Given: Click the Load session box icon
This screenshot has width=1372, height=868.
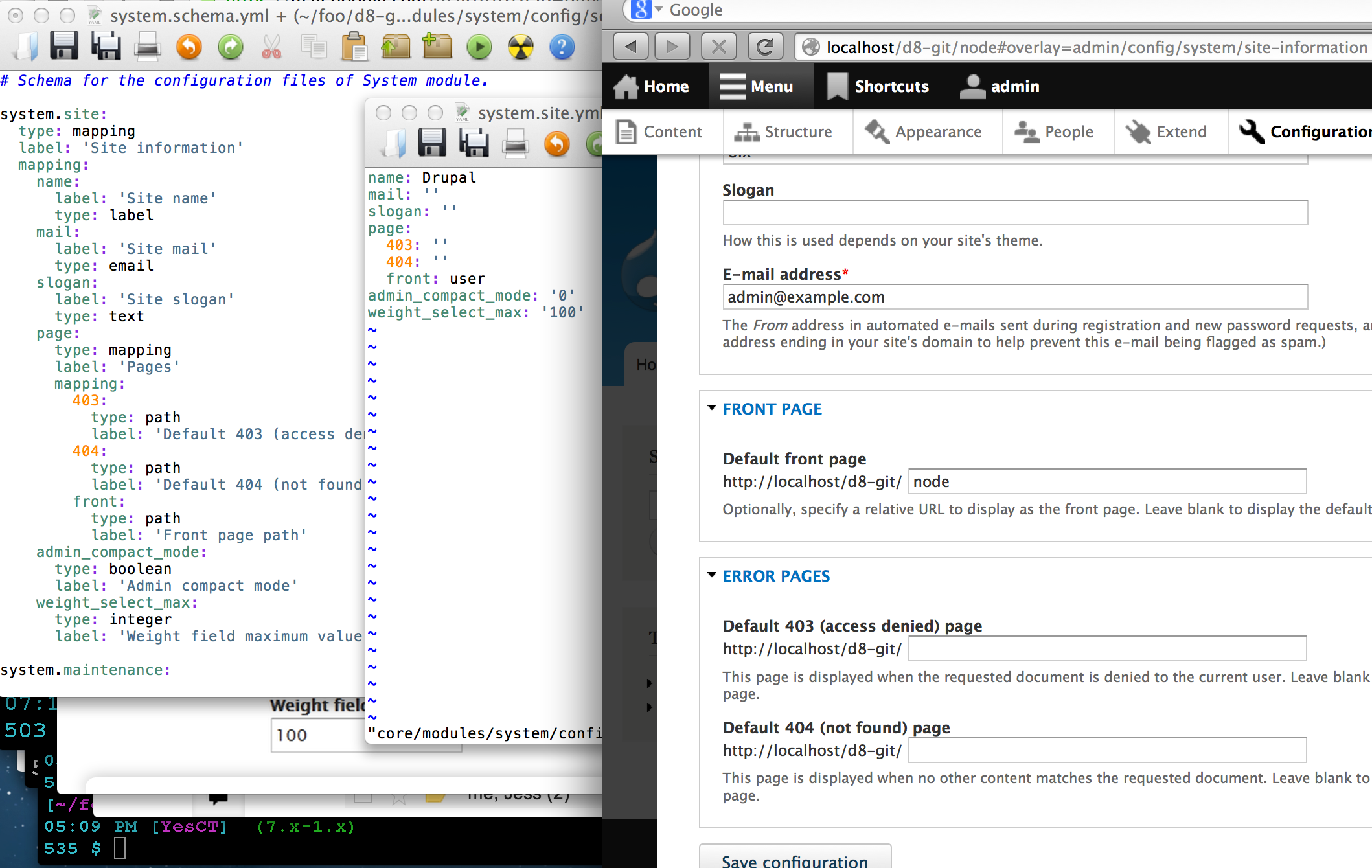Looking at the screenshot, I should coord(396,47).
